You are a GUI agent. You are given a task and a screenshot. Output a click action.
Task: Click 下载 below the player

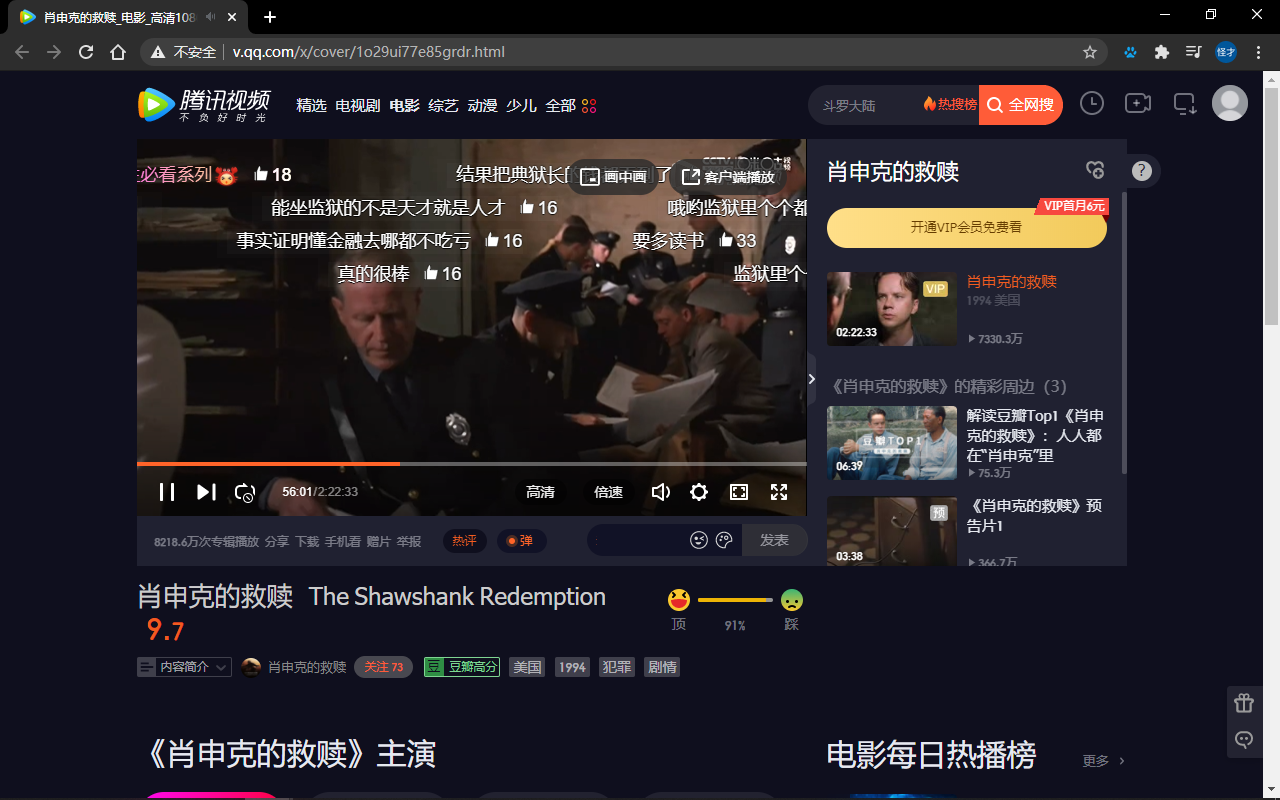click(307, 541)
